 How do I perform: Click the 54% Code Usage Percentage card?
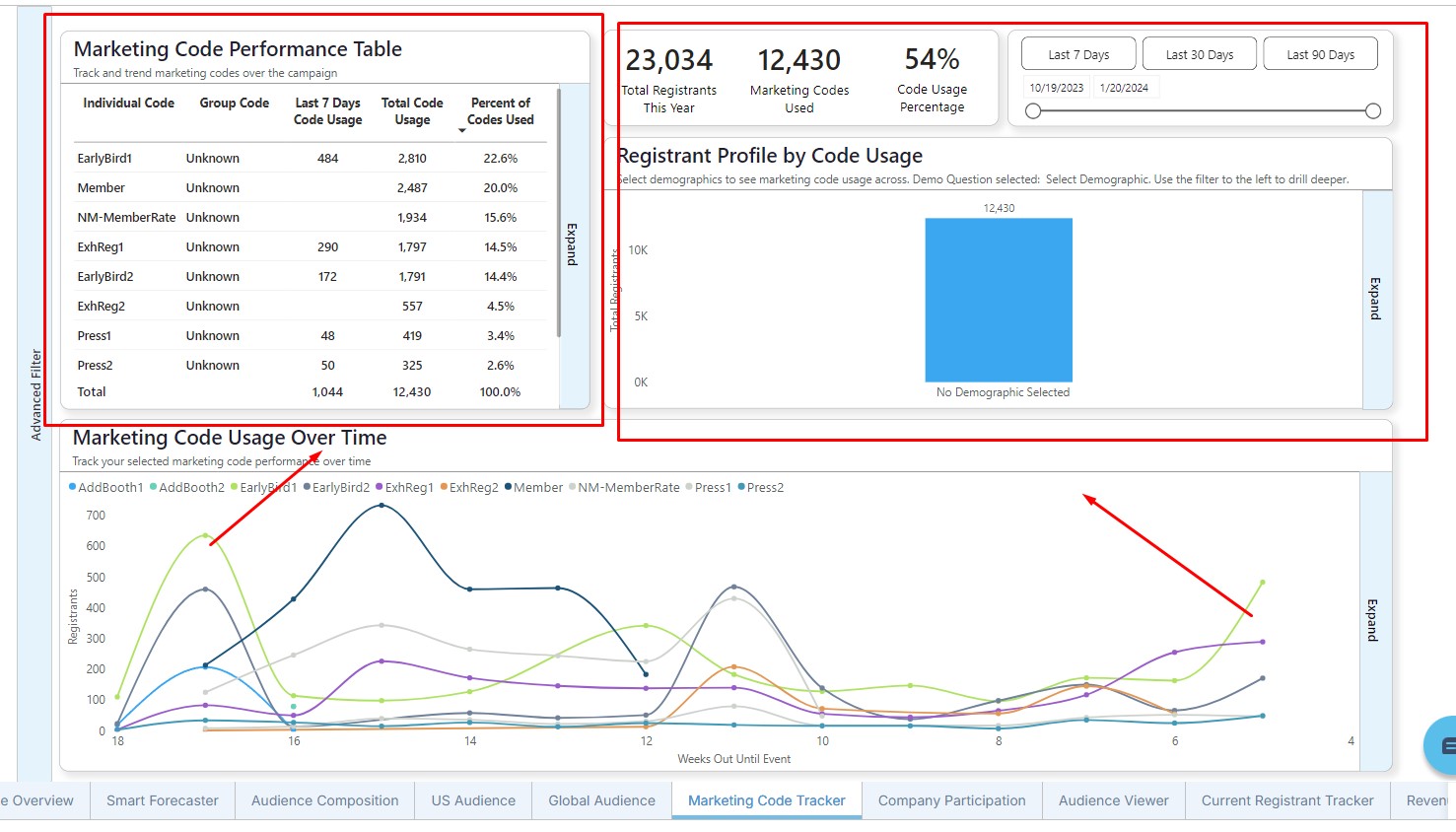pos(933,78)
